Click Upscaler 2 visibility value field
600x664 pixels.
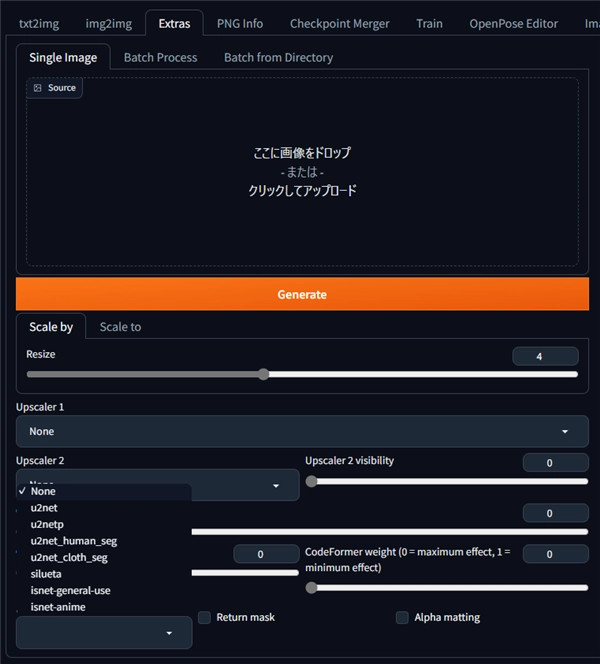[556, 463]
